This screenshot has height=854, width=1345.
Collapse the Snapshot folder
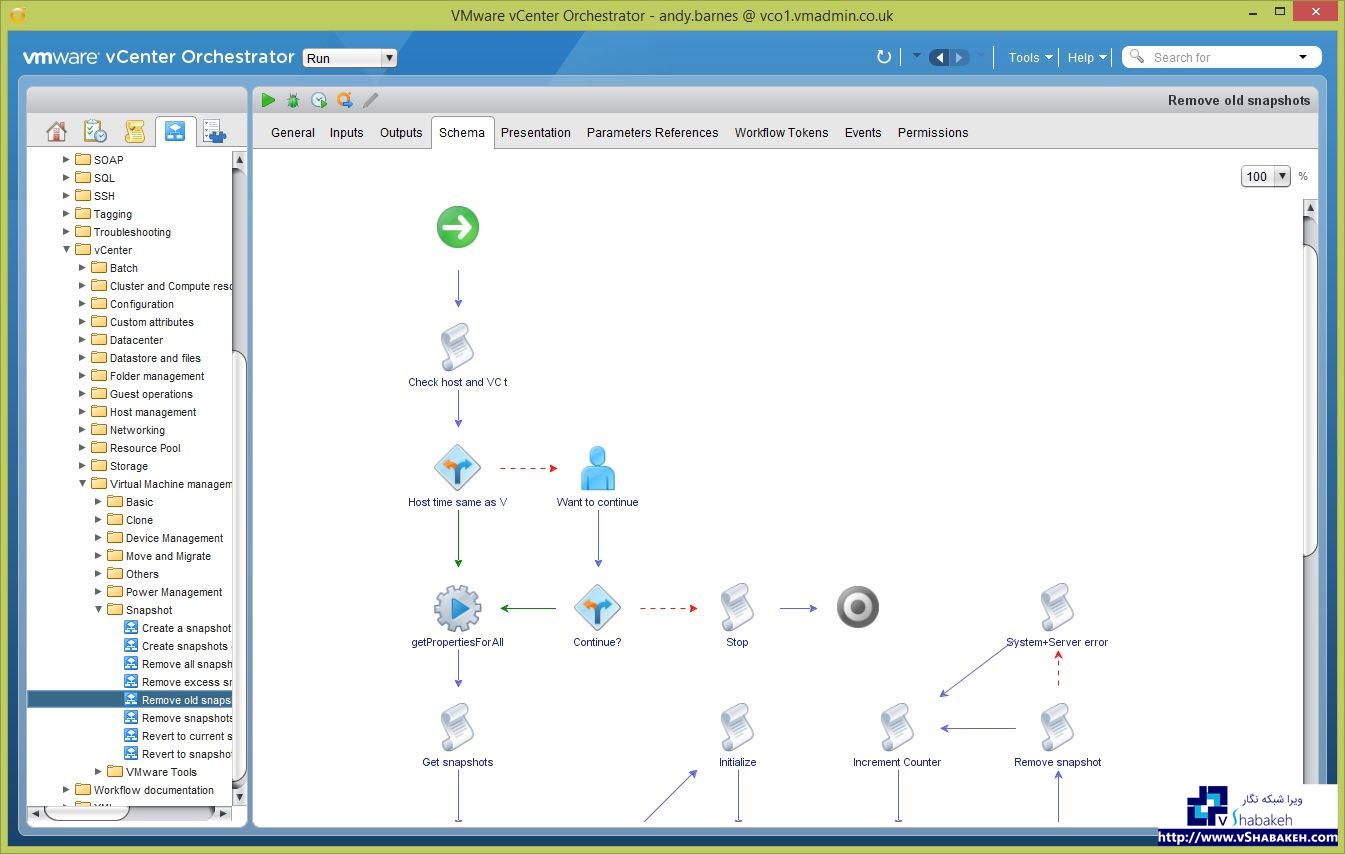pyautogui.click(x=99, y=610)
